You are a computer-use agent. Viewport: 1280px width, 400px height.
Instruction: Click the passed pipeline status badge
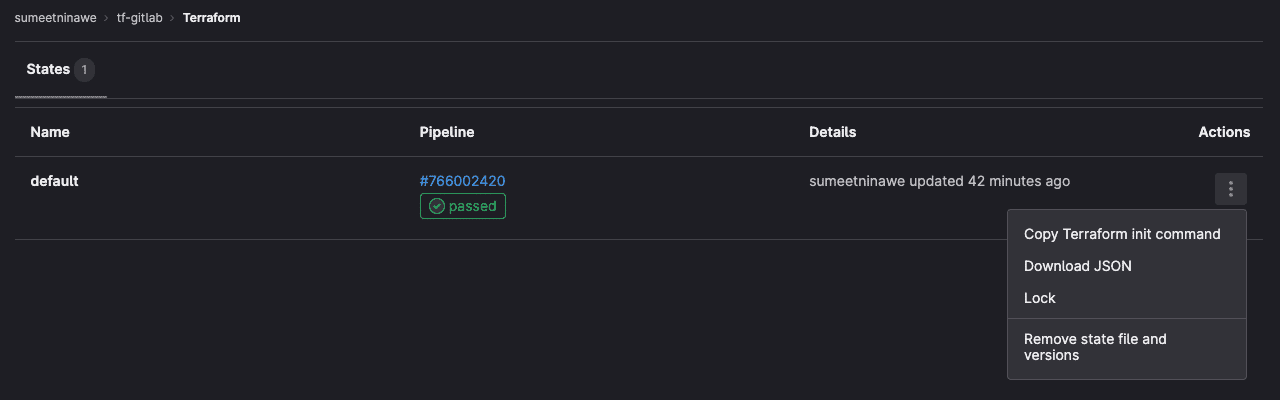[463, 207]
